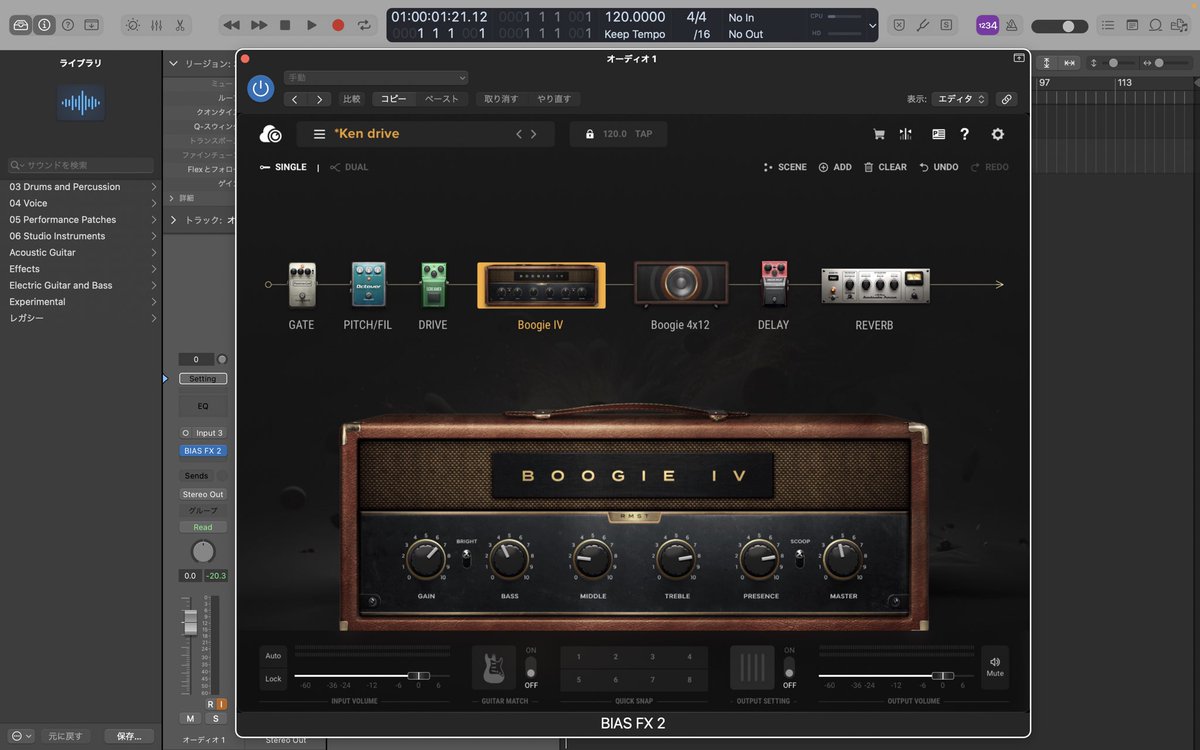Select Quick Snap slot 1

(x=579, y=656)
